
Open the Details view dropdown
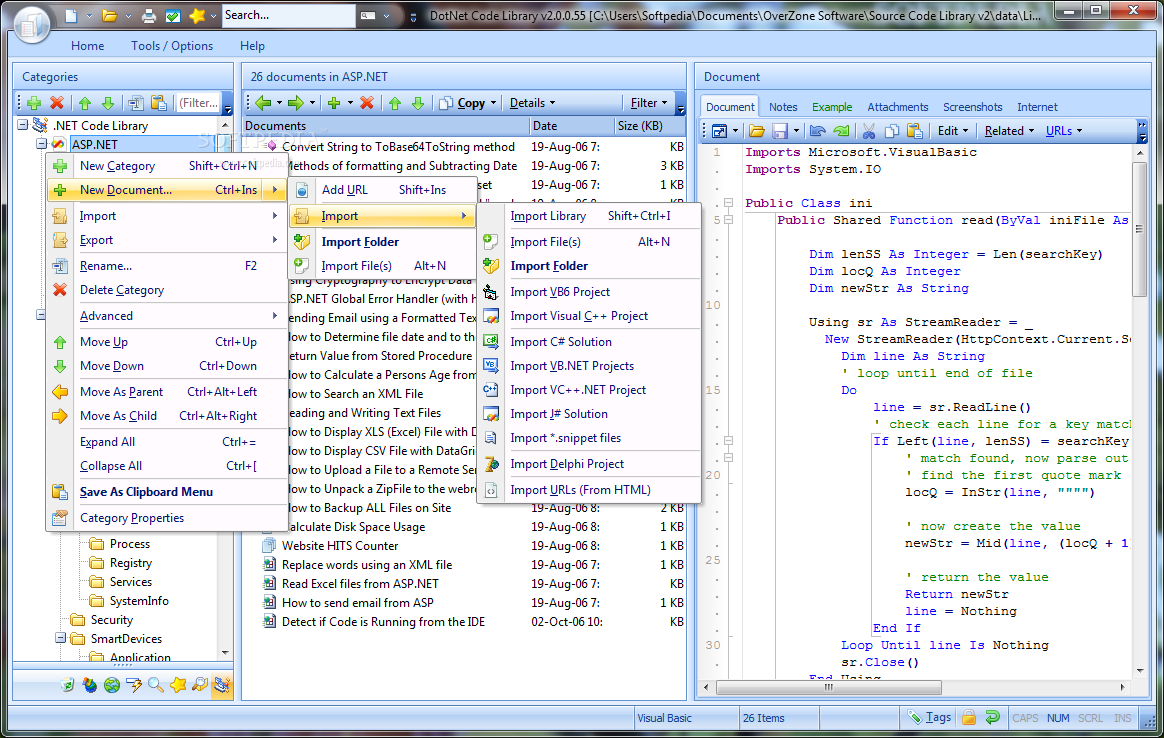pyautogui.click(x=532, y=103)
